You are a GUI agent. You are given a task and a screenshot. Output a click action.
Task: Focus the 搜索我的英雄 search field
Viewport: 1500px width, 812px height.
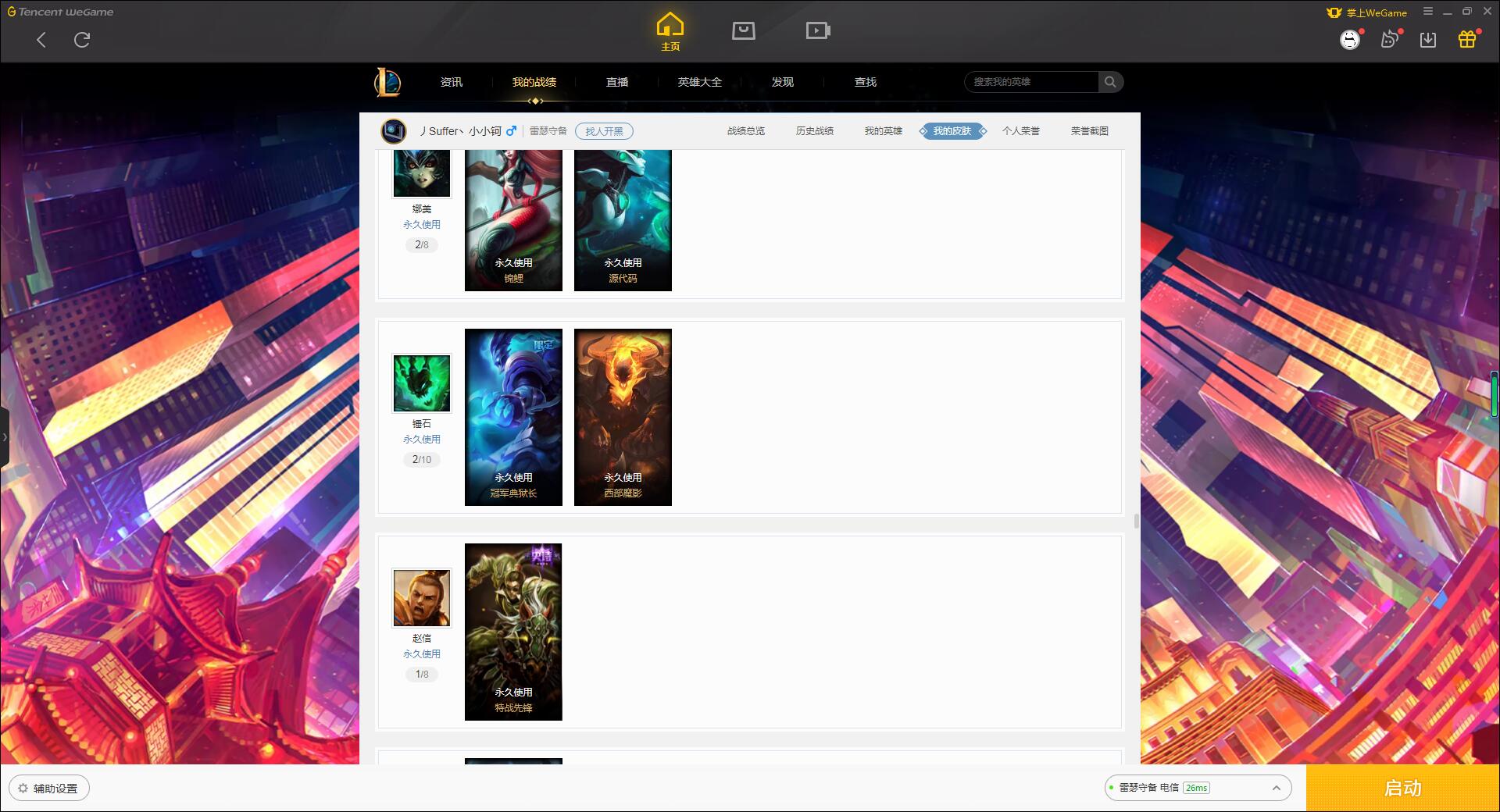point(1033,82)
